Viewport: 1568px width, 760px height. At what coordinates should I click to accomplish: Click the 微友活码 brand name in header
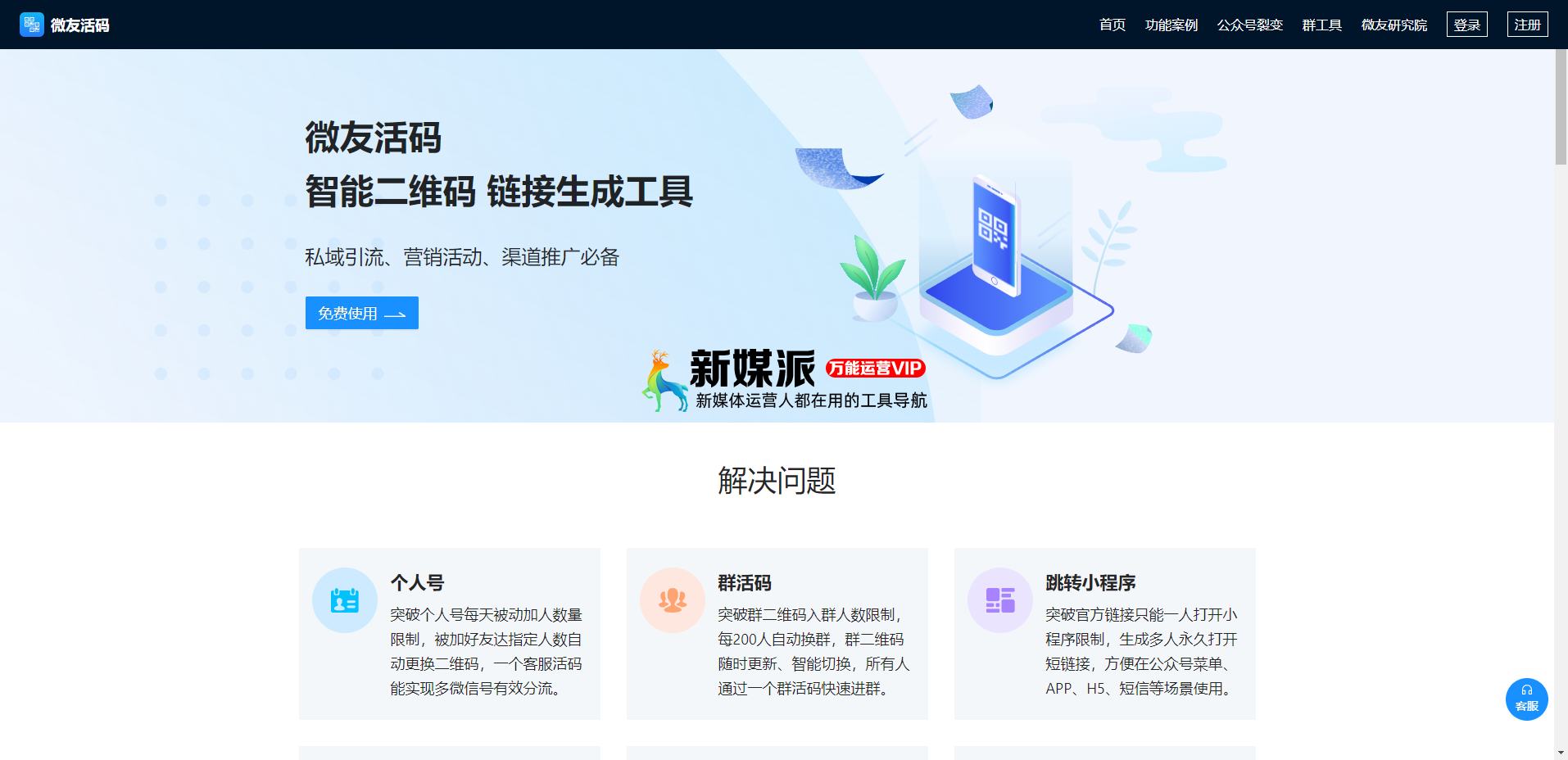(80, 25)
